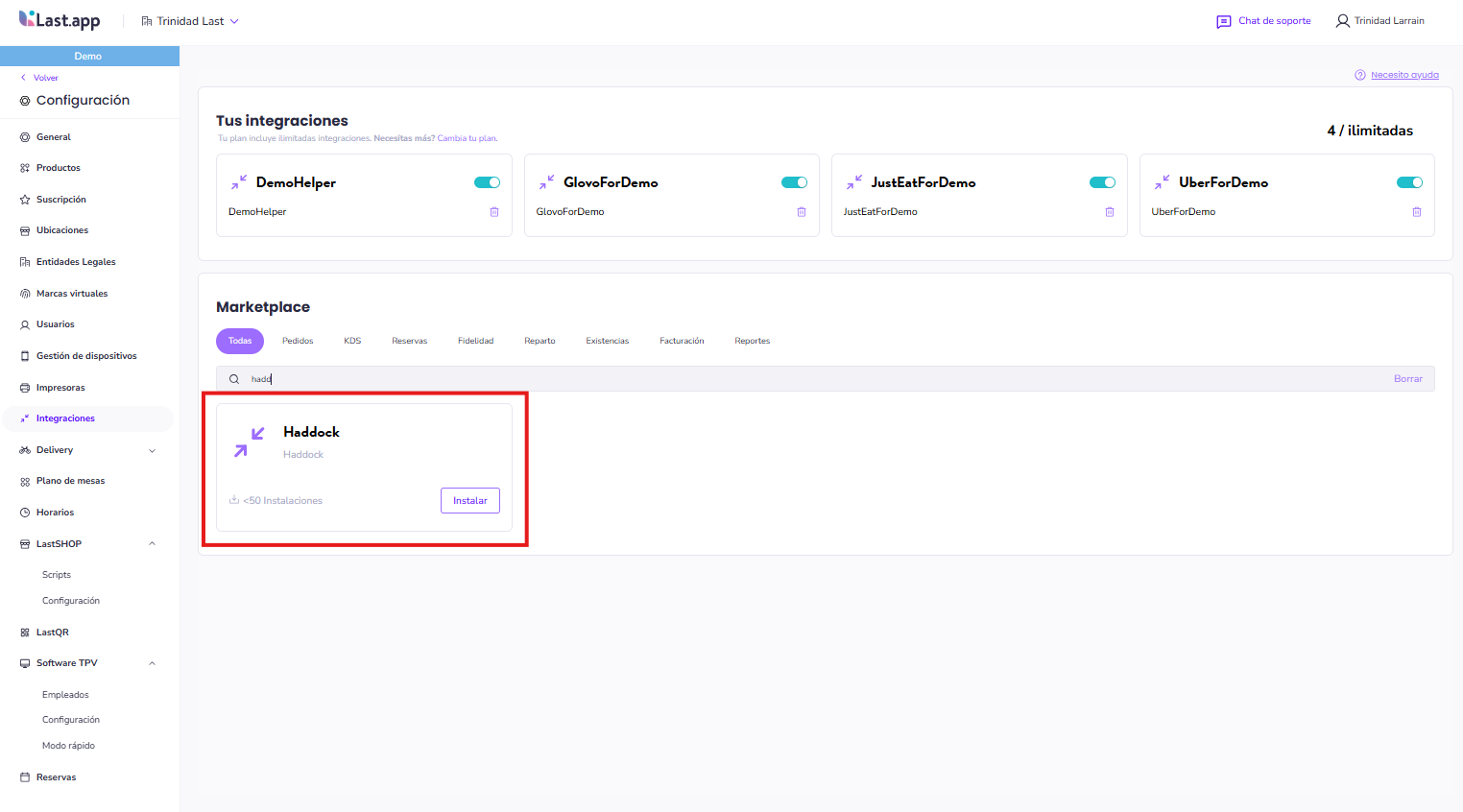This screenshot has height=812, width=1463.
Task: Click the Haddock integration arrows icon
Action: pos(249,442)
